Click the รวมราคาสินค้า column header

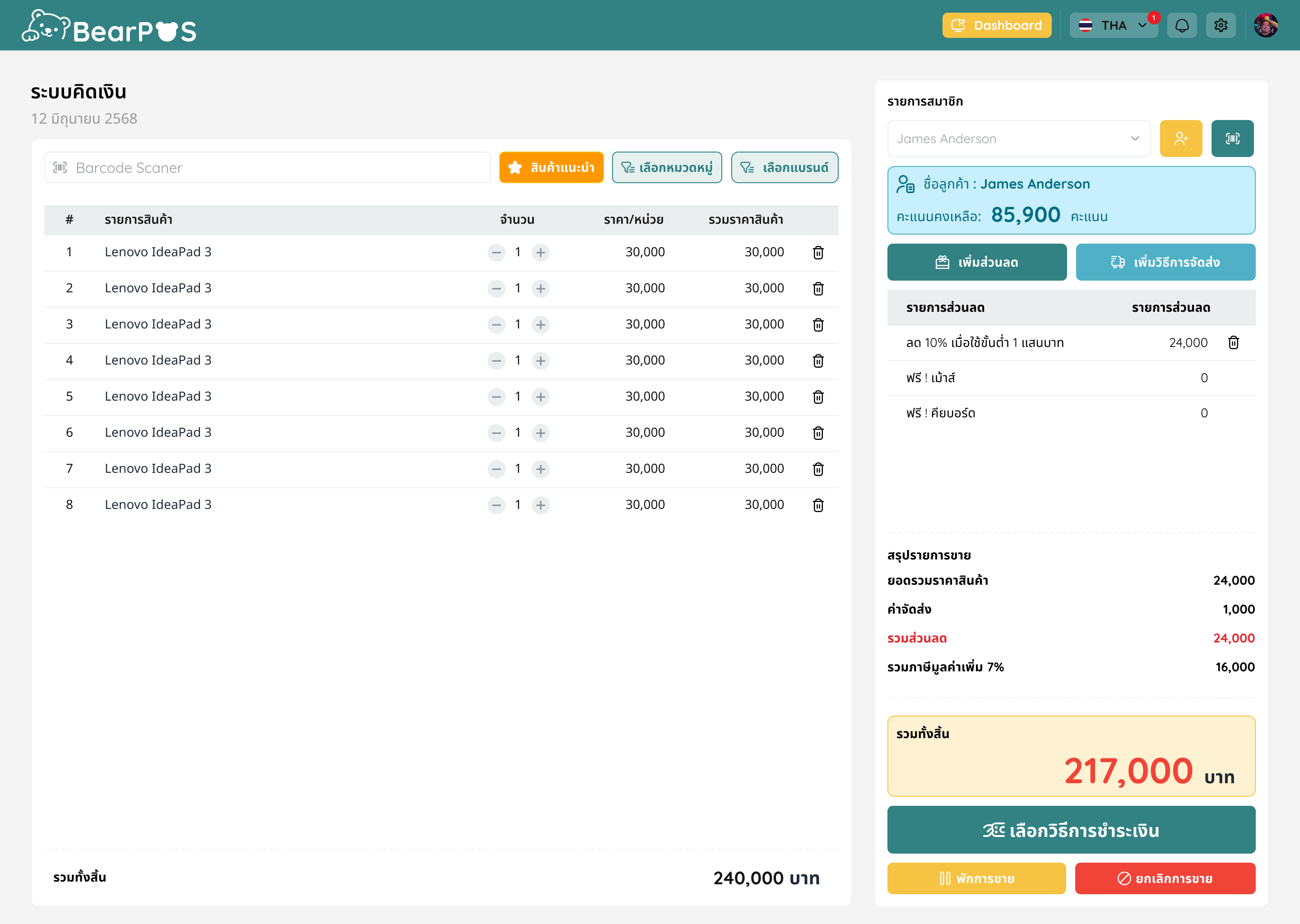[x=746, y=220]
